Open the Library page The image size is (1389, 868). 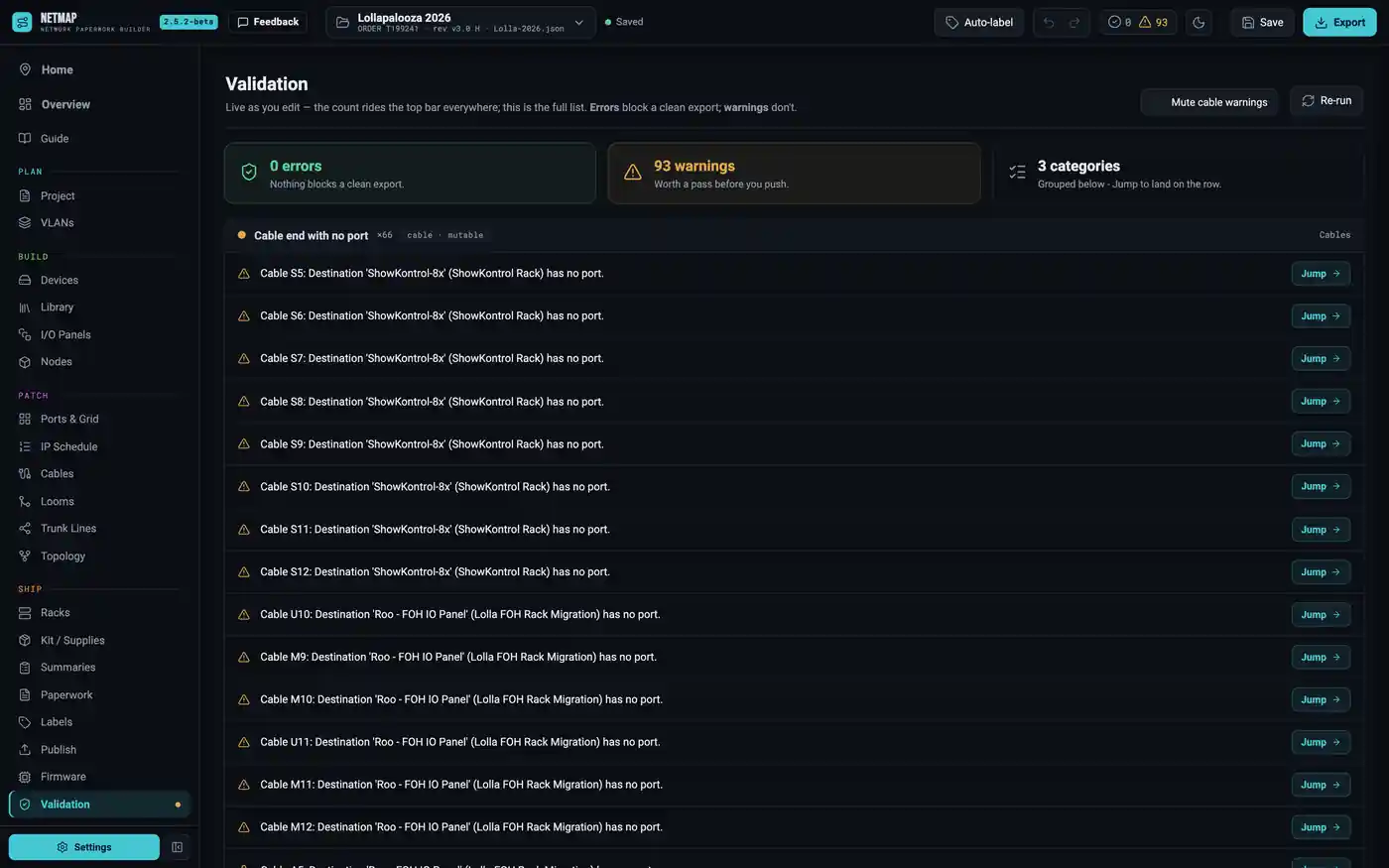[x=99, y=307]
